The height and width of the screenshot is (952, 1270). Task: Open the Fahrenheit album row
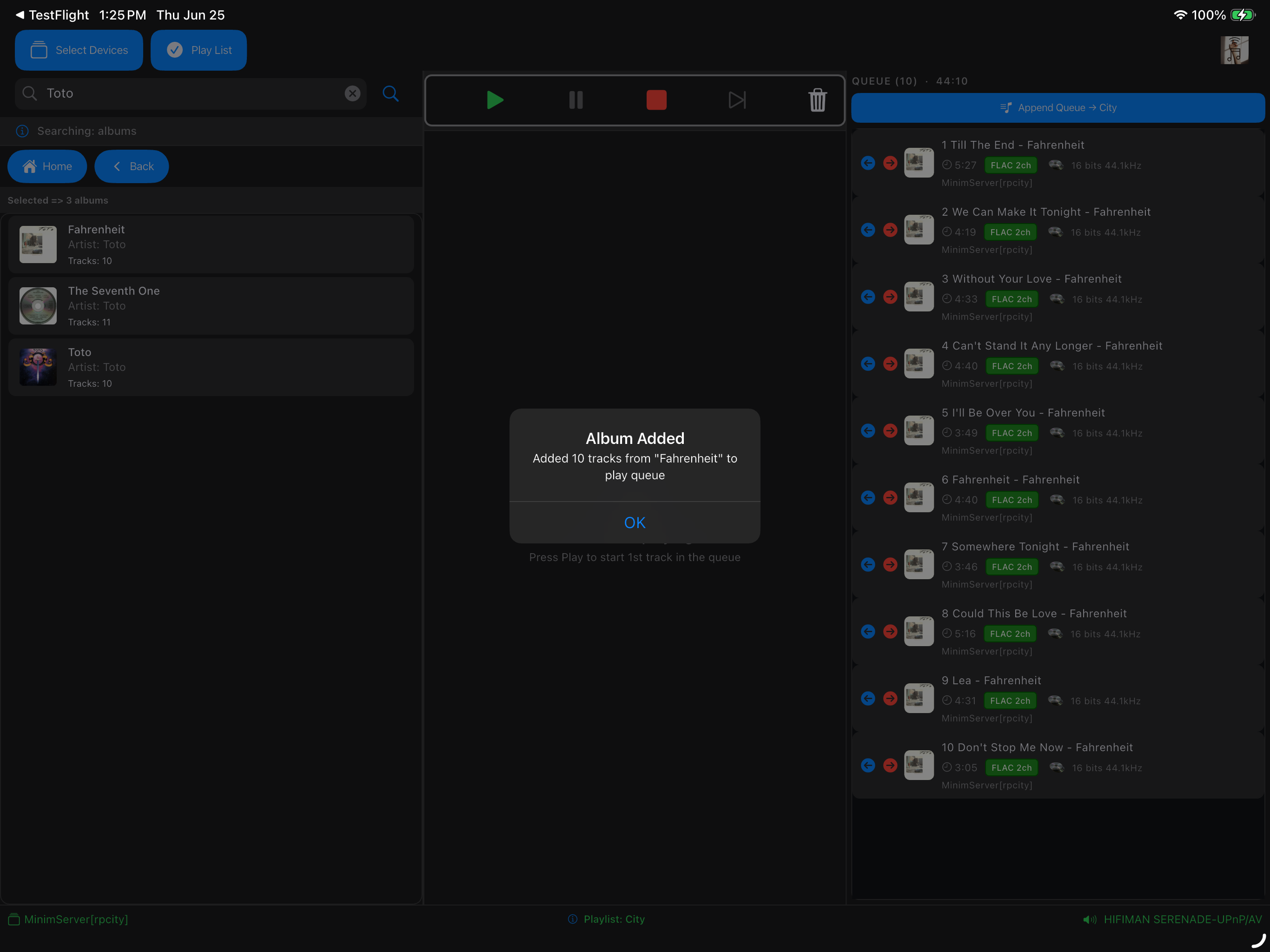pos(212,245)
